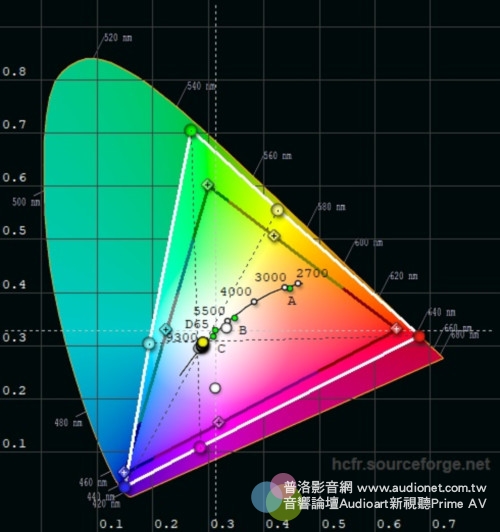The height and width of the screenshot is (532, 500).
Task: Click the measured cyan secondary circle marker
Action: pos(149,344)
